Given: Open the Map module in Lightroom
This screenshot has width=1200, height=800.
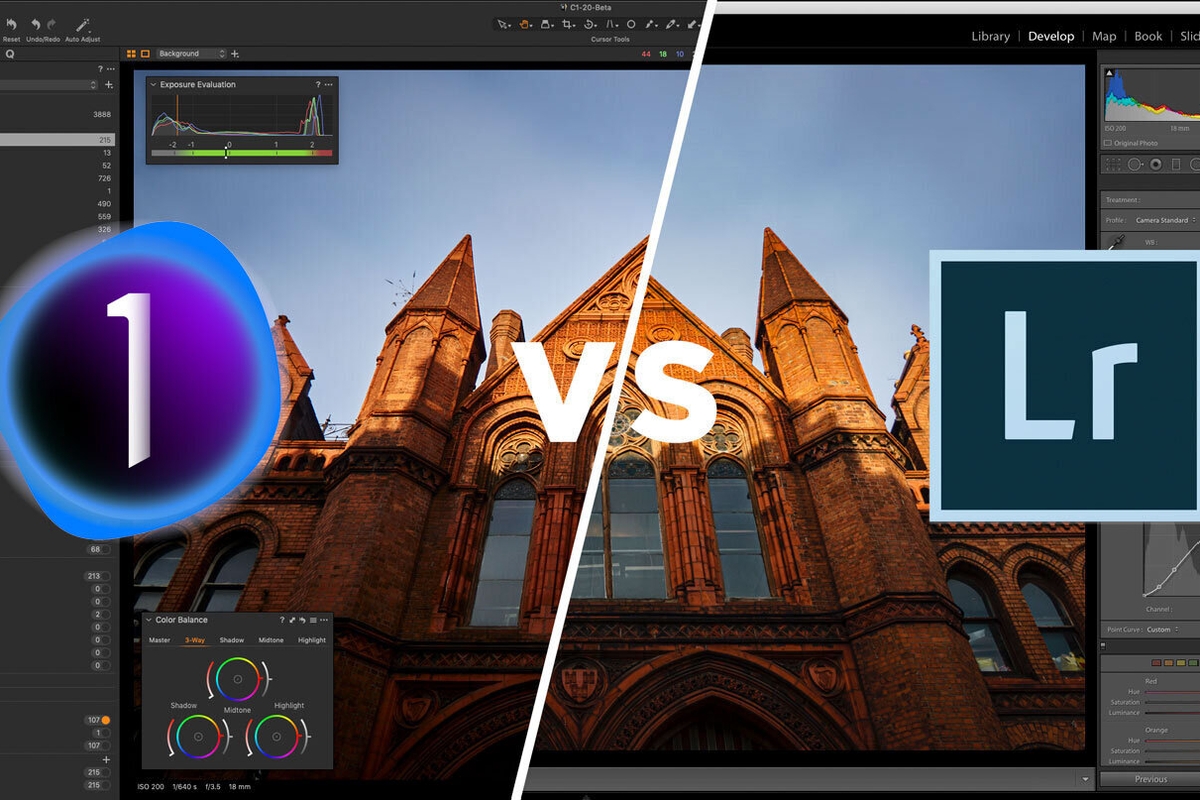Looking at the screenshot, I should pyautogui.click(x=1104, y=36).
